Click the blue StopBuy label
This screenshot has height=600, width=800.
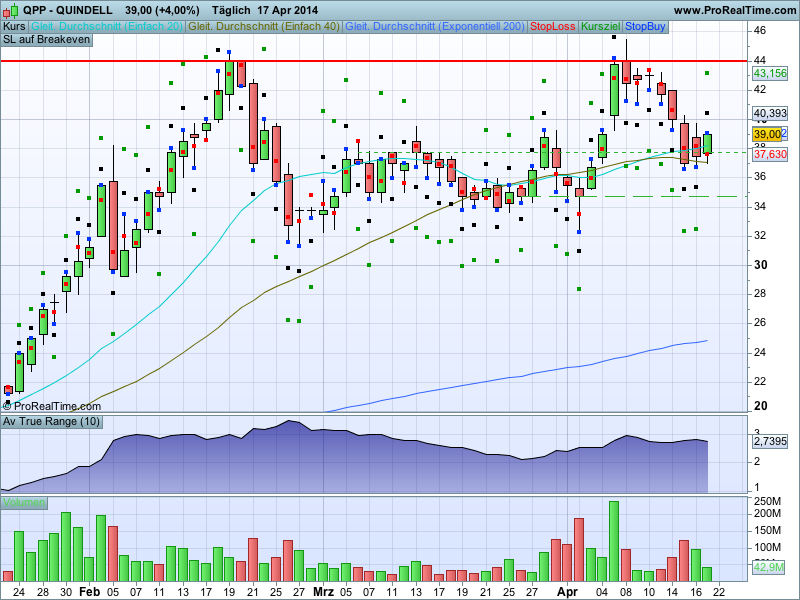(x=645, y=27)
